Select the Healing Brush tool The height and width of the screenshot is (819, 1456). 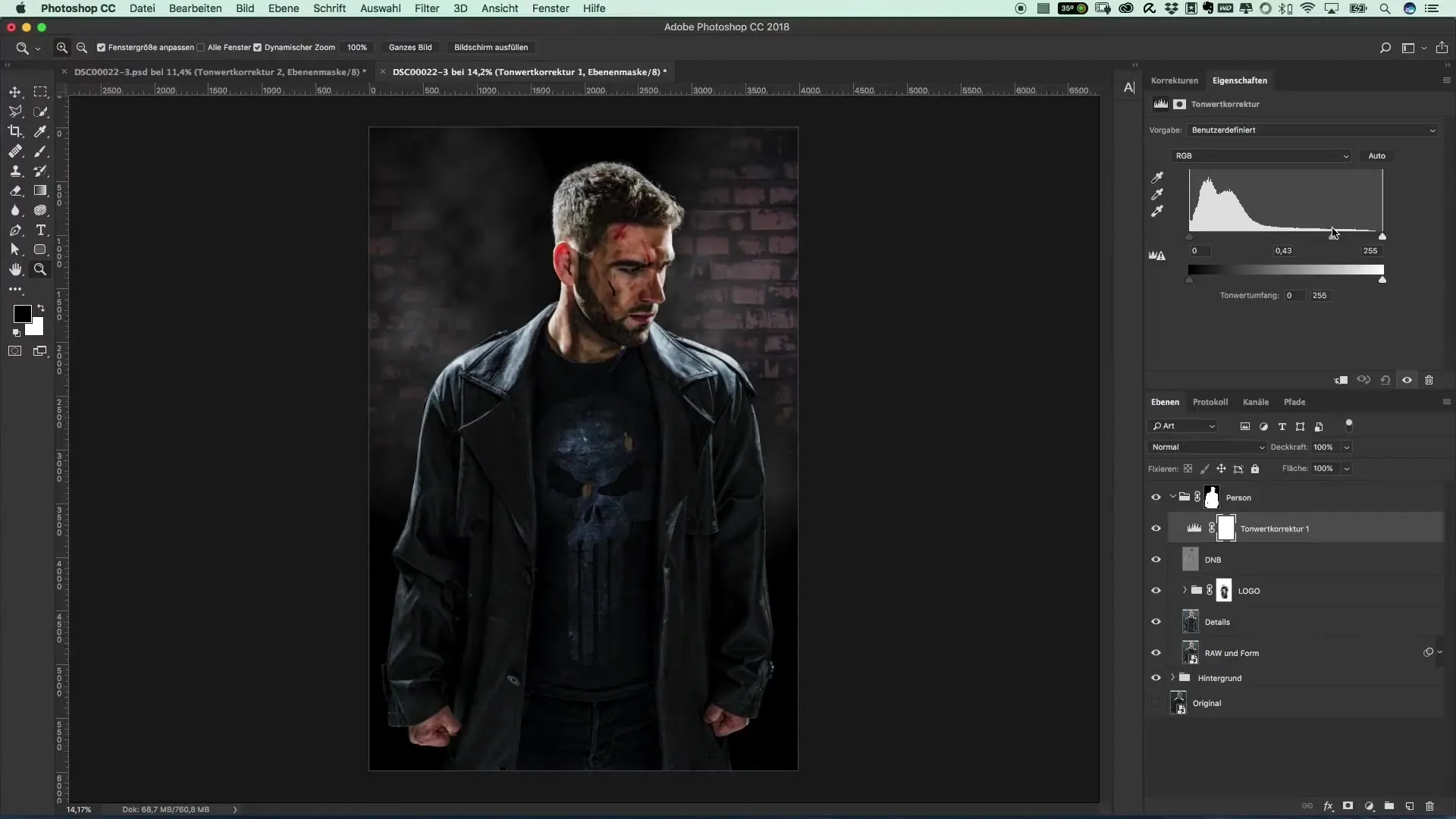pyautogui.click(x=15, y=151)
